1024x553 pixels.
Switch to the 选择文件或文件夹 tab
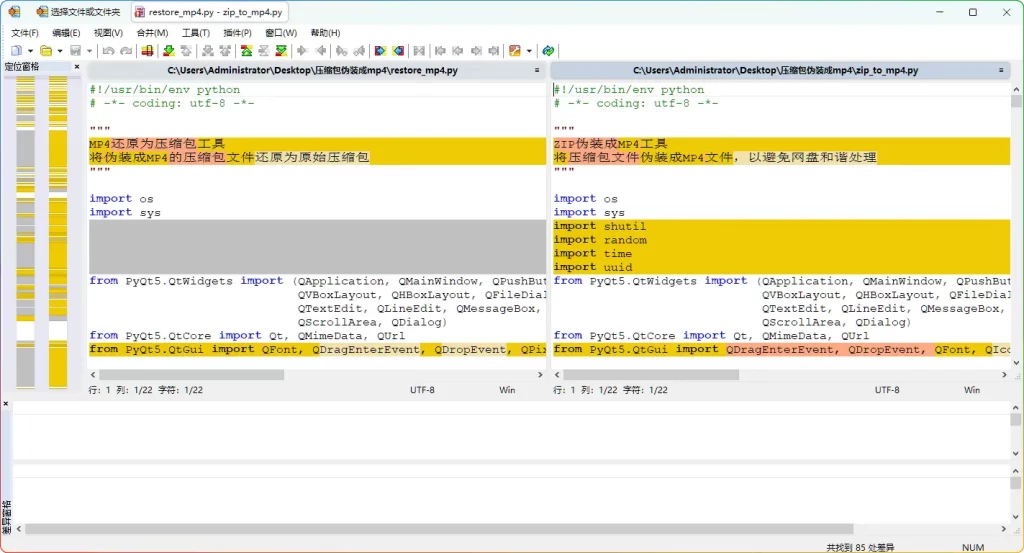(x=79, y=12)
